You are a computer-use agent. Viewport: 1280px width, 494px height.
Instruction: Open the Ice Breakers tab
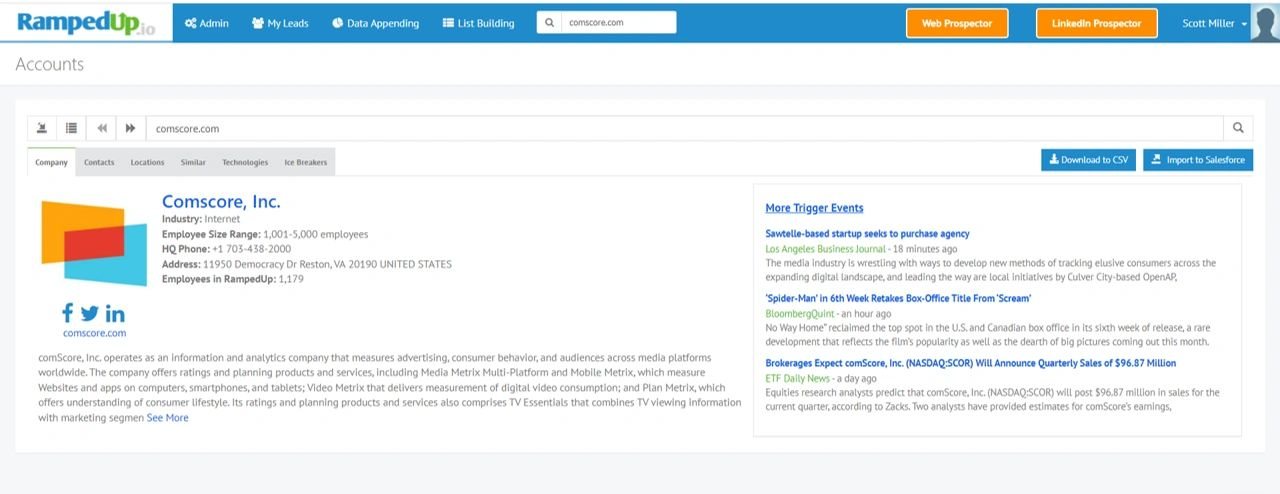pos(305,162)
